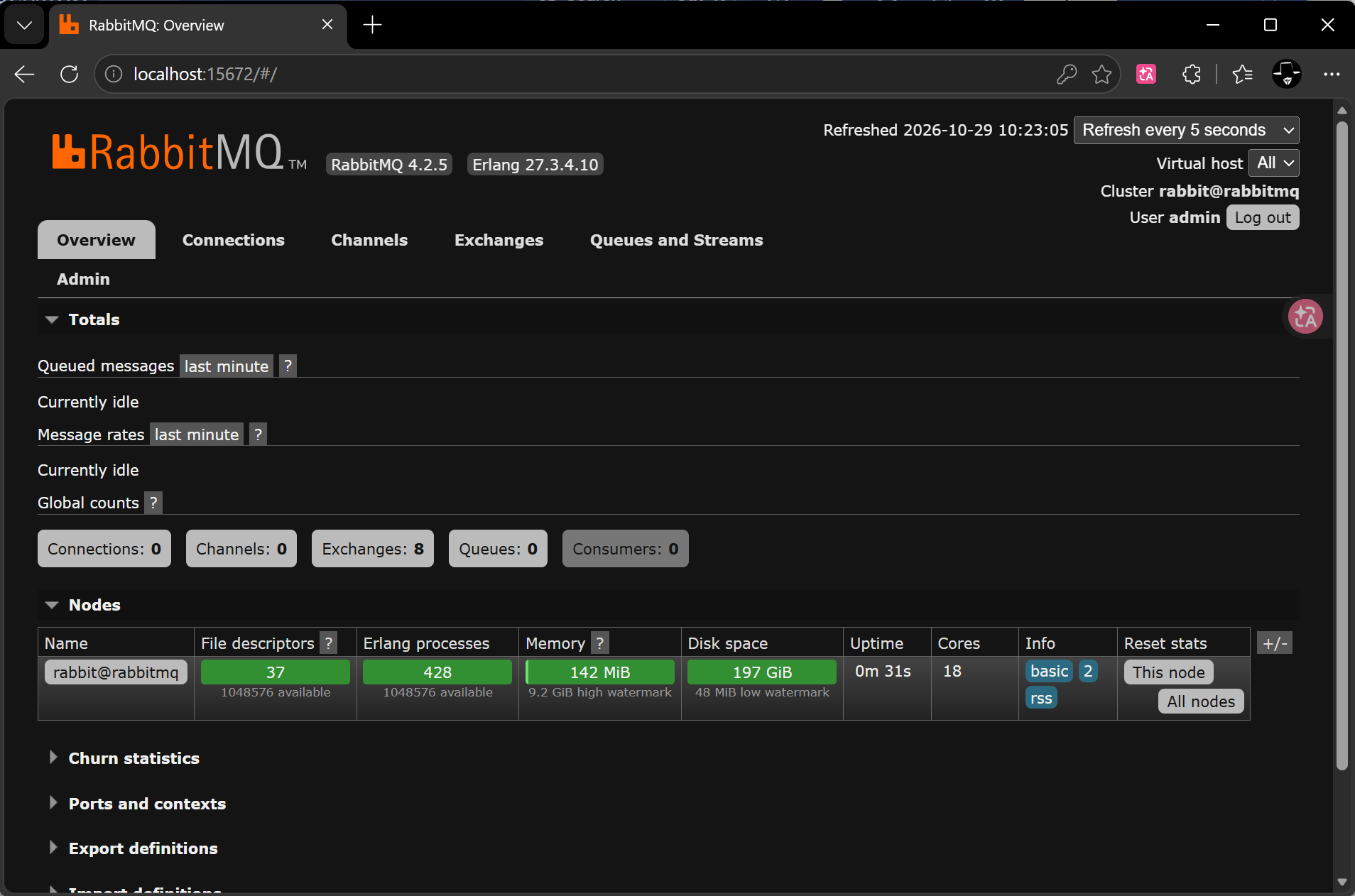Open help for Queued messages
Image resolution: width=1355 pixels, height=896 pixels.
pos(288,366)
